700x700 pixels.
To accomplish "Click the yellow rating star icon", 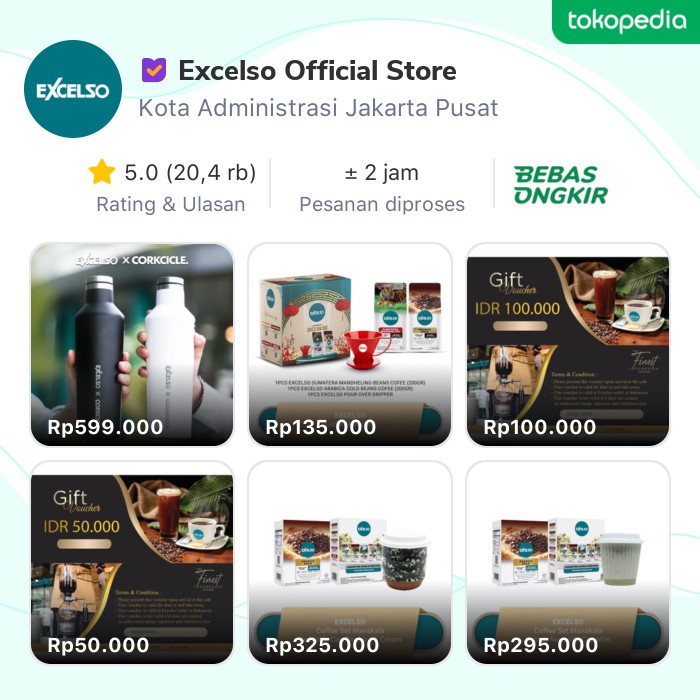I will (102, 172).
